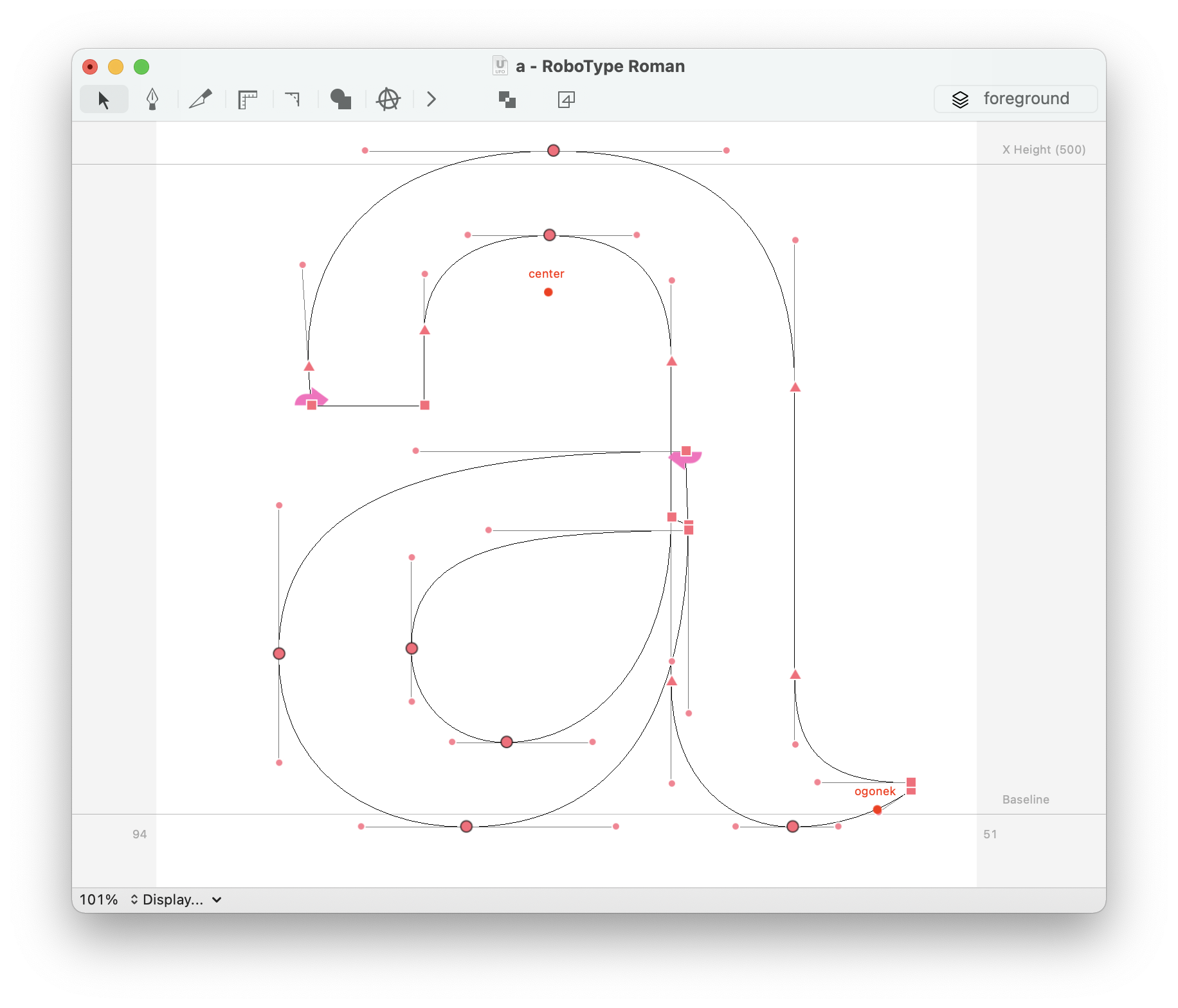
Task: Select the "ogonek" anchor point
Action: [877, 809]
